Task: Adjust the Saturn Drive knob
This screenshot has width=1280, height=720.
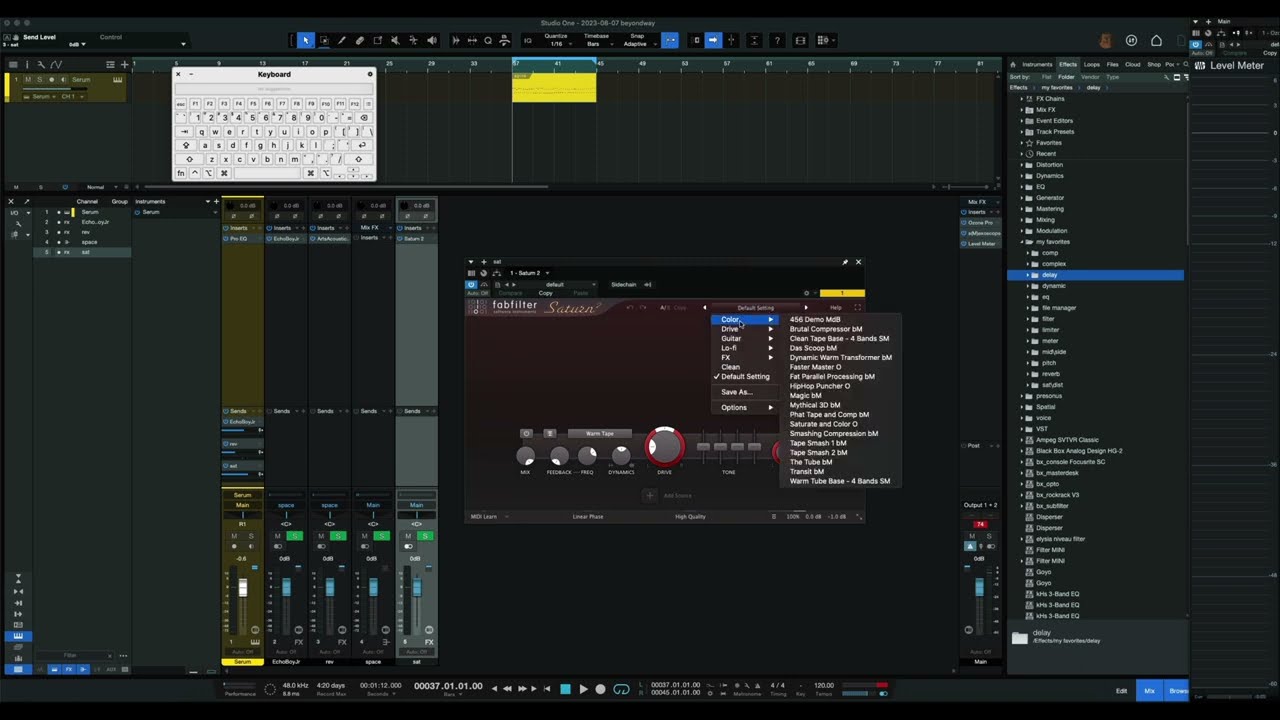Action: point(665,446)
